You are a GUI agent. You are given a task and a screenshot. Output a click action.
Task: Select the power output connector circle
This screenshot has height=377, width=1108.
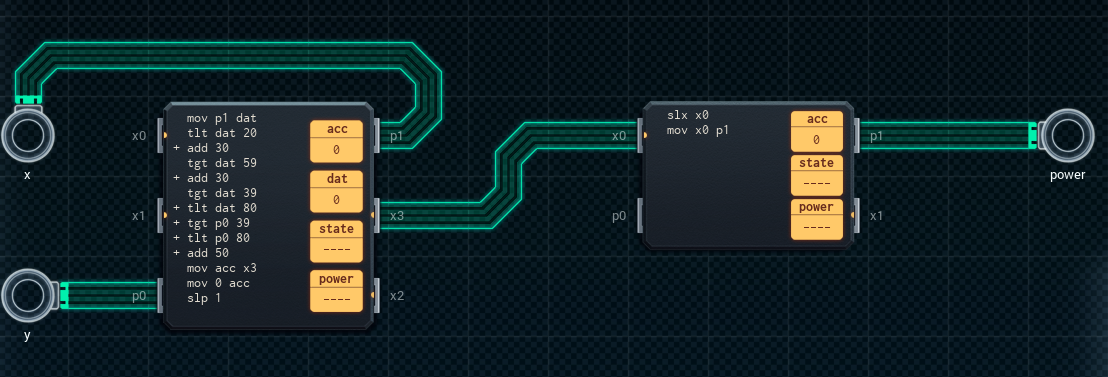[x=1068, y=135]
